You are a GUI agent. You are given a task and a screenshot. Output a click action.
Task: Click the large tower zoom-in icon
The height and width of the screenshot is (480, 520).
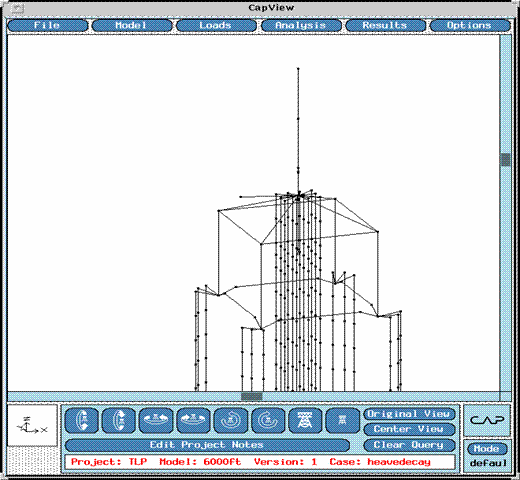pos(305,421)
